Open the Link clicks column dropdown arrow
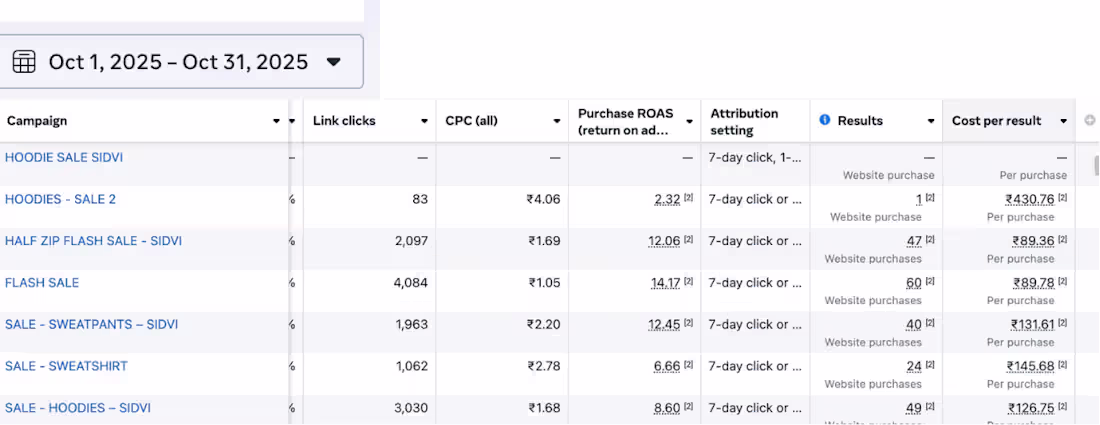Screen dimensions: 1100x425 pos(424,121)
